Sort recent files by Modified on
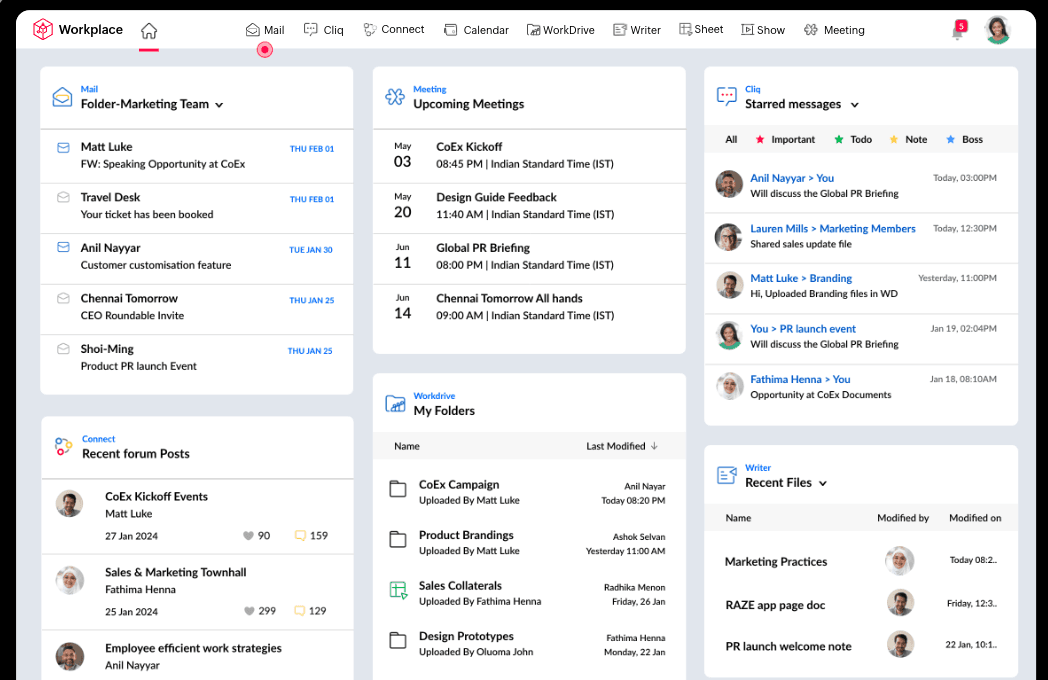This screenshot has height=680, width=1048. click(975, 518)
